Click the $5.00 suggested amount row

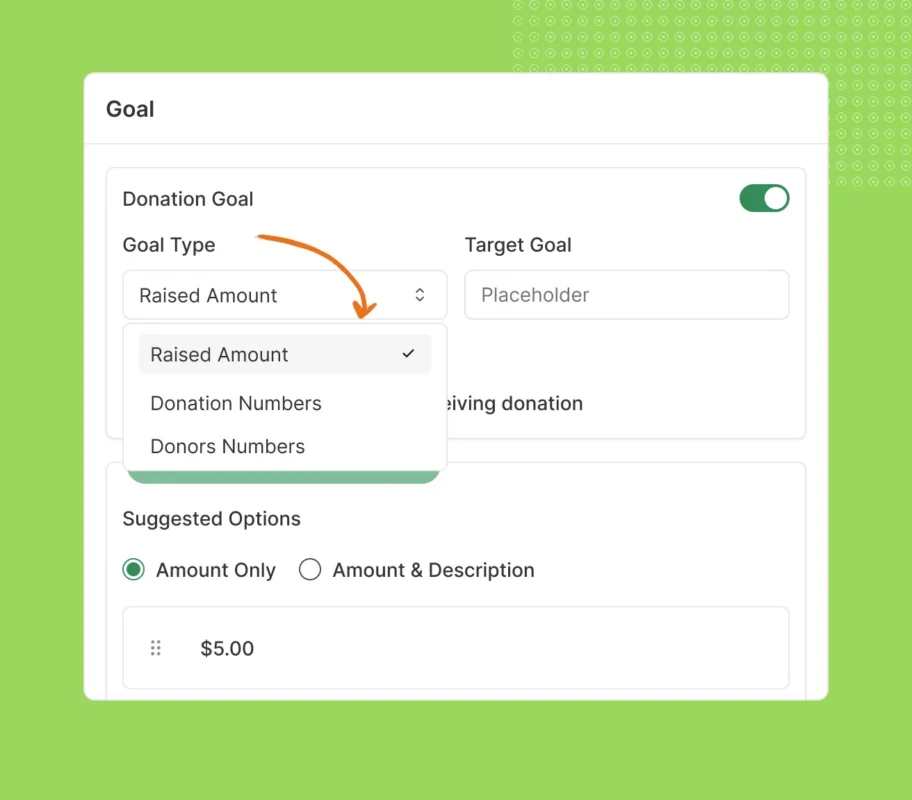(456, 648)
